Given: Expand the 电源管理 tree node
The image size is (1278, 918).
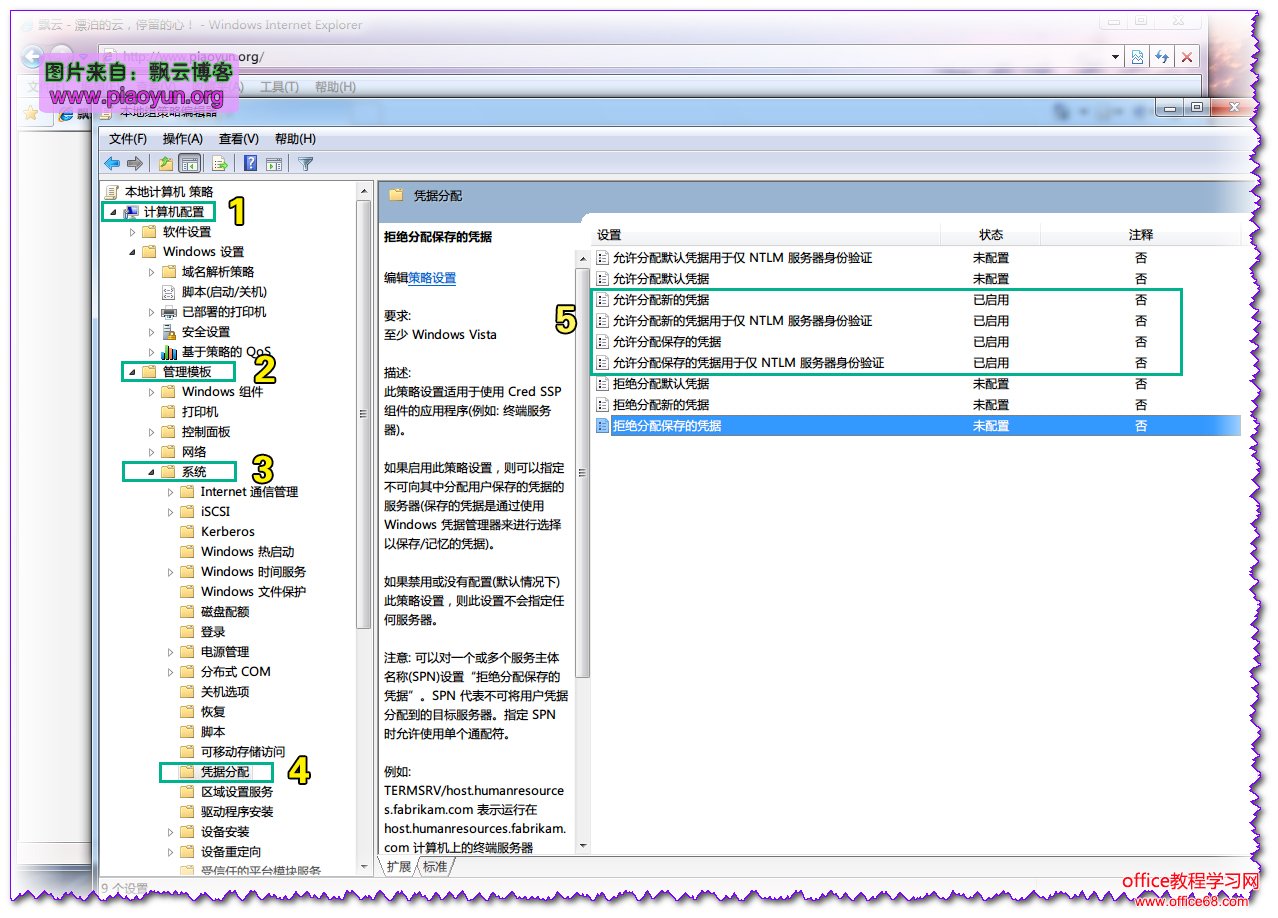Looking at the screenshot, I should (x=170, y=652).
